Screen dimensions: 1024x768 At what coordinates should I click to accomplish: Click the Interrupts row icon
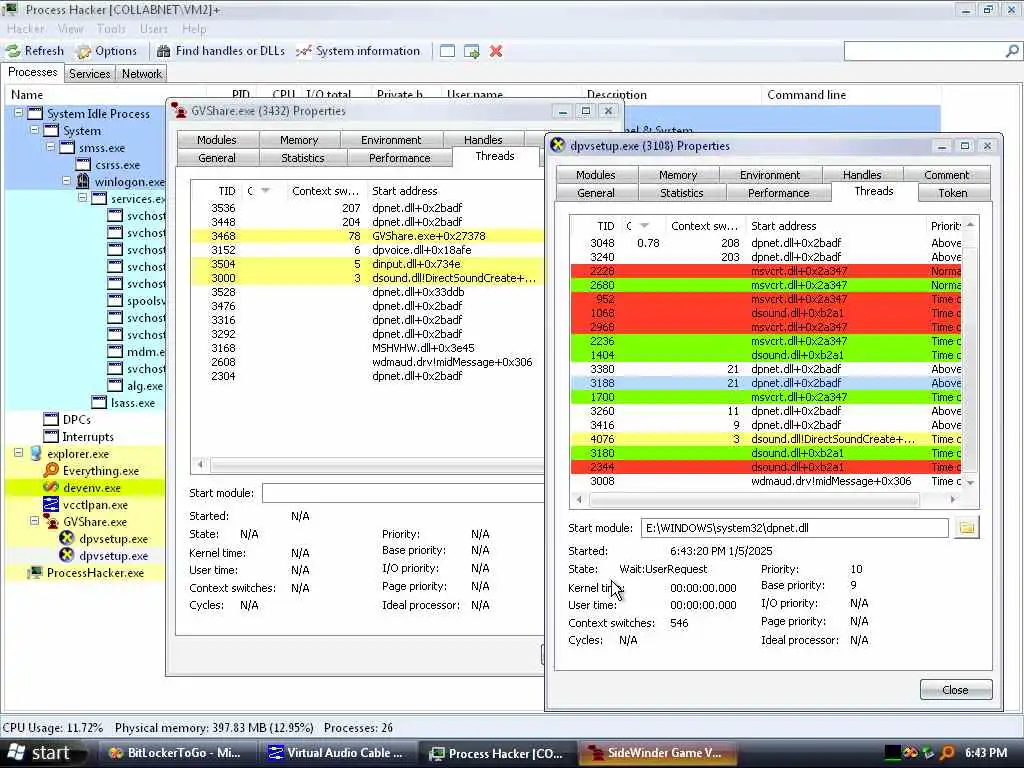point(51,436)
